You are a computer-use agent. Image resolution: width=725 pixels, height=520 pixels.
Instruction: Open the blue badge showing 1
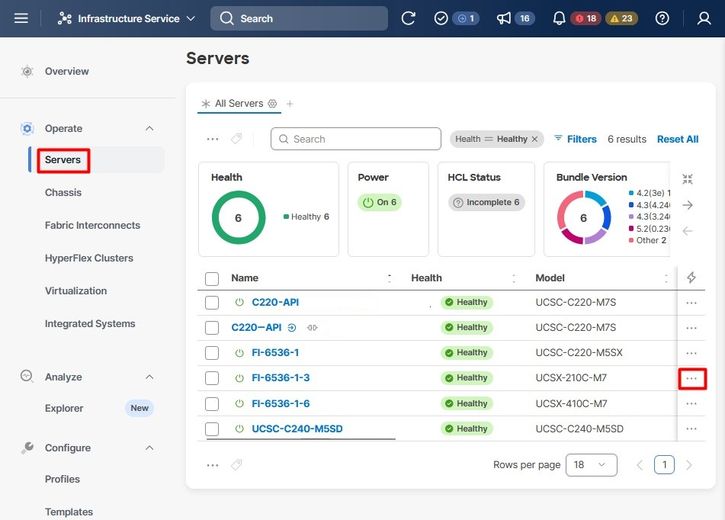pyautogui.click(x=467, y=18)
